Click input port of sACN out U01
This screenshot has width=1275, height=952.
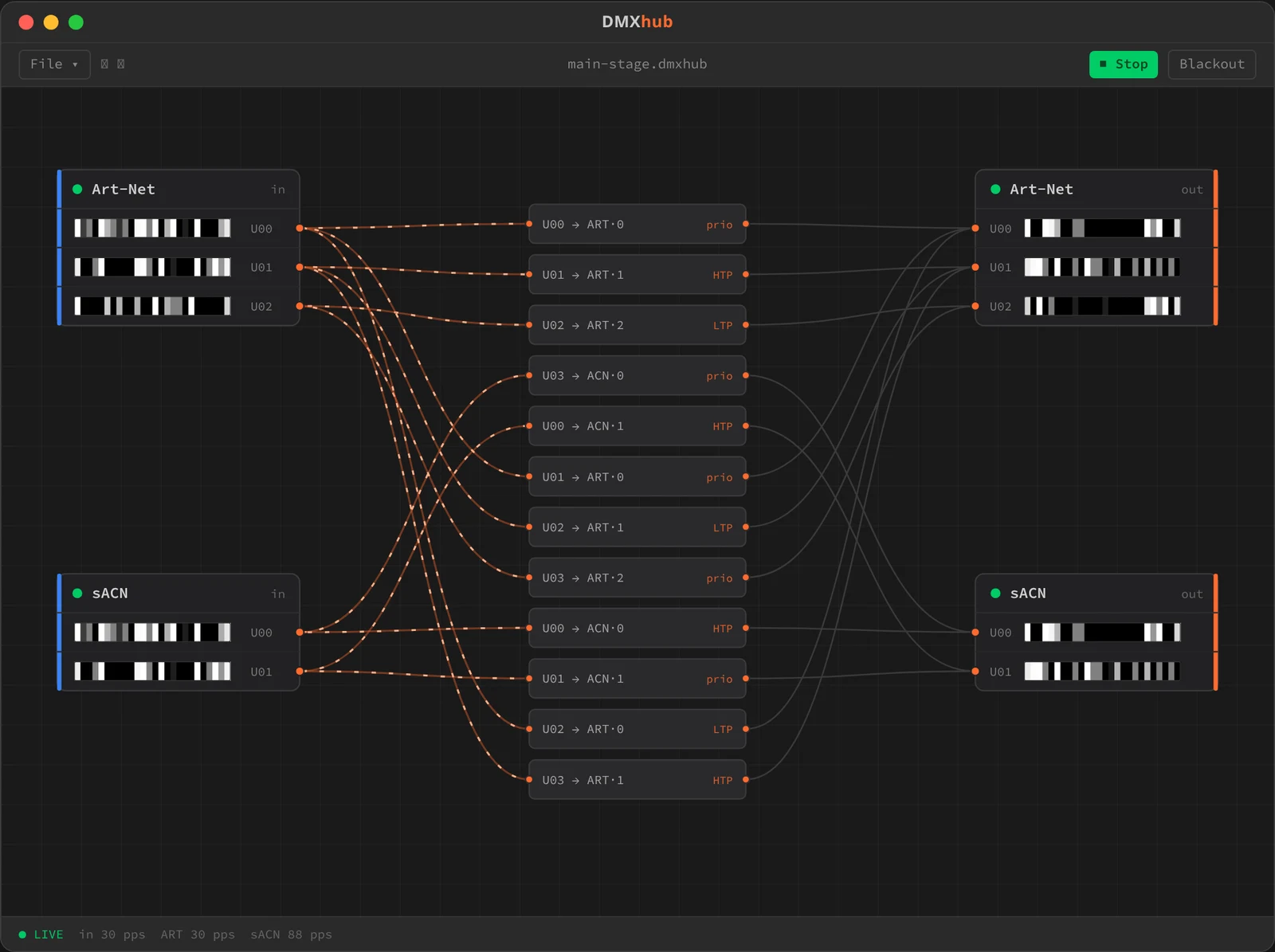[x=975, y=671]
